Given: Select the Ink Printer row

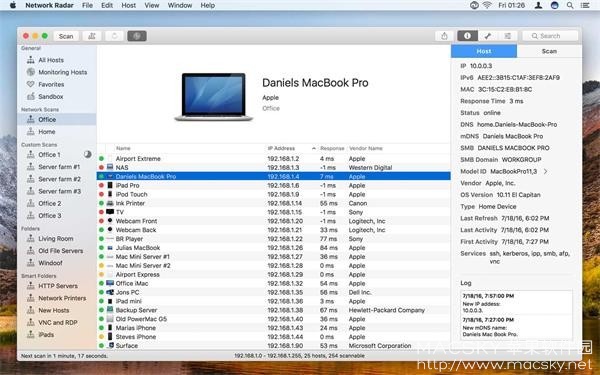Looking at the screenshot, I should (274, 203).
